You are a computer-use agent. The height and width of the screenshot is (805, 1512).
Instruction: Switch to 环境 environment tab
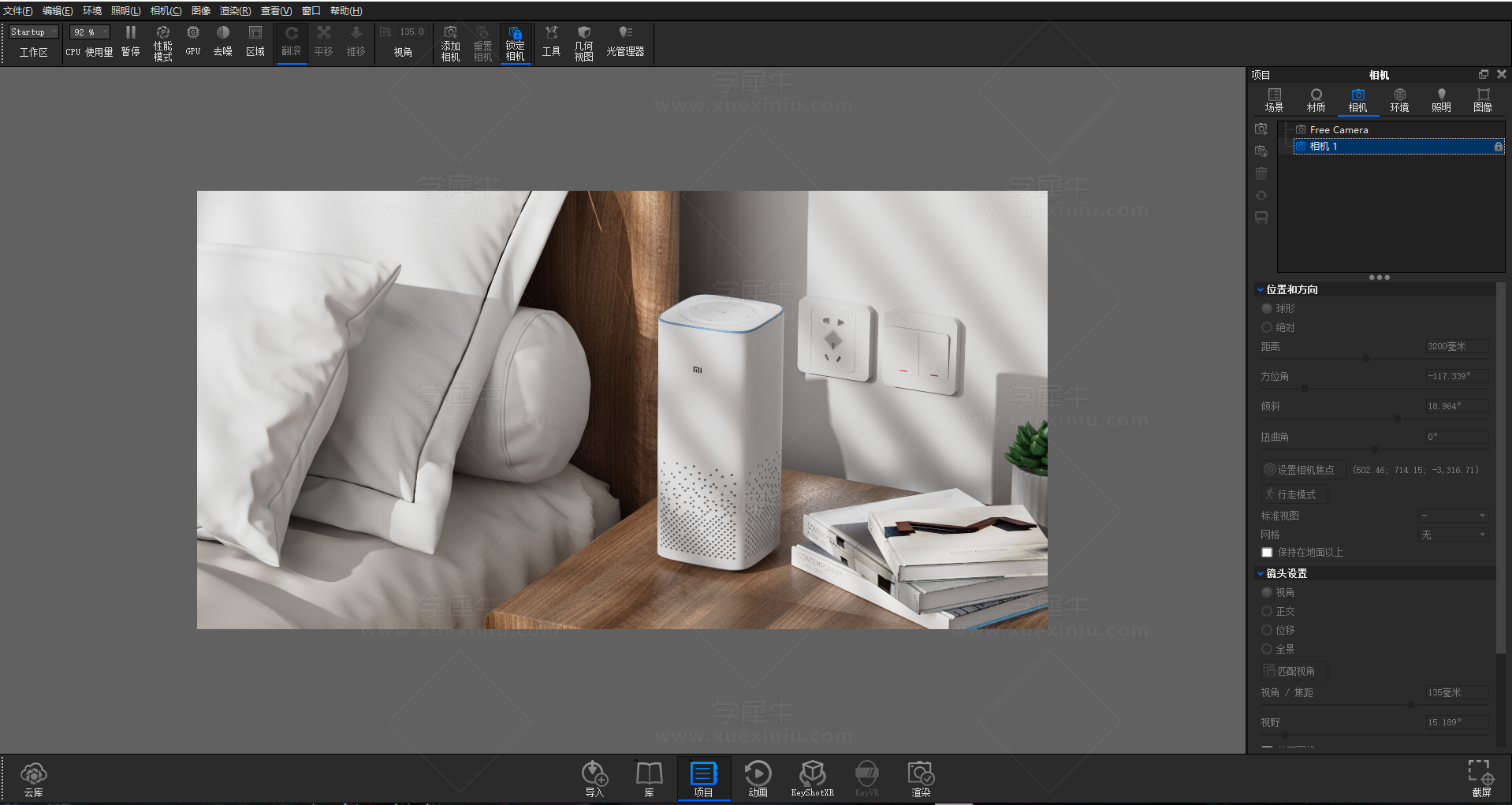[x=1399, y=100]
